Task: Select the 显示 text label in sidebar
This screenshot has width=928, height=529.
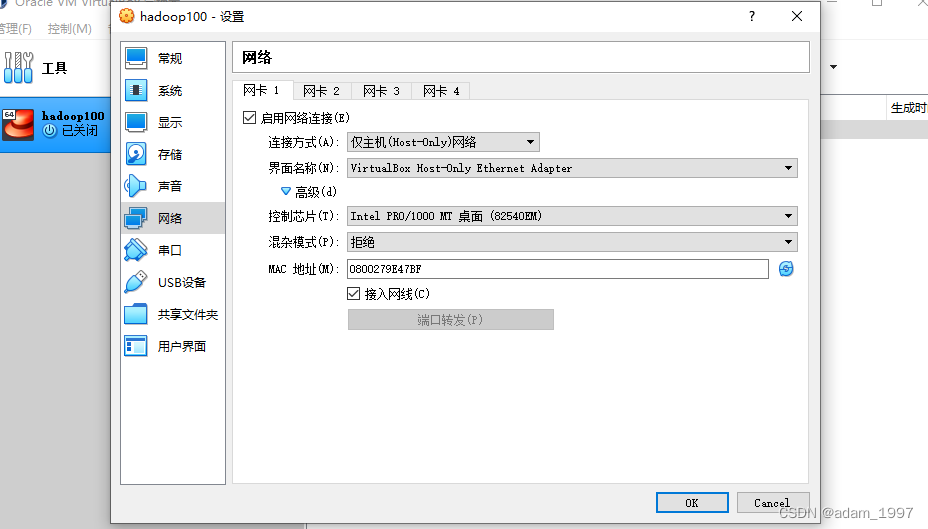Action: pyautogui.click(x=170, y=122)
